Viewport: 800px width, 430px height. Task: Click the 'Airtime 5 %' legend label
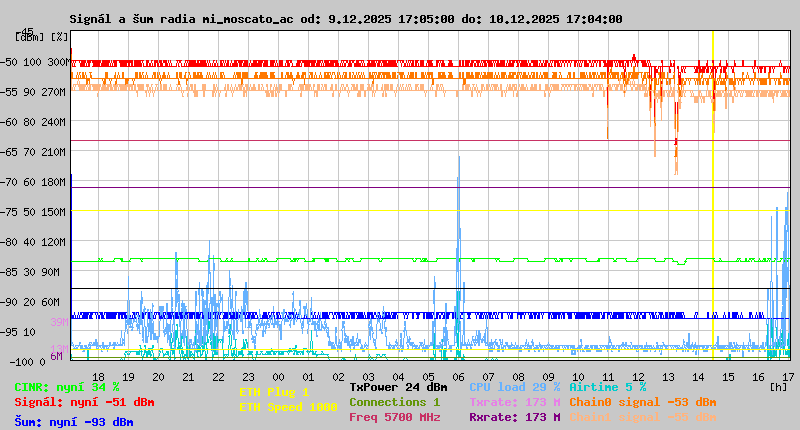pos(608,387)
